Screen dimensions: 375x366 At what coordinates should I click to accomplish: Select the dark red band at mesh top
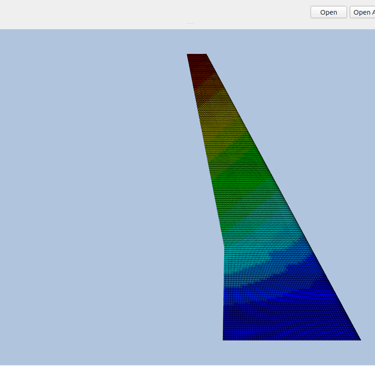pyautogui.click(x=199, y=65)
